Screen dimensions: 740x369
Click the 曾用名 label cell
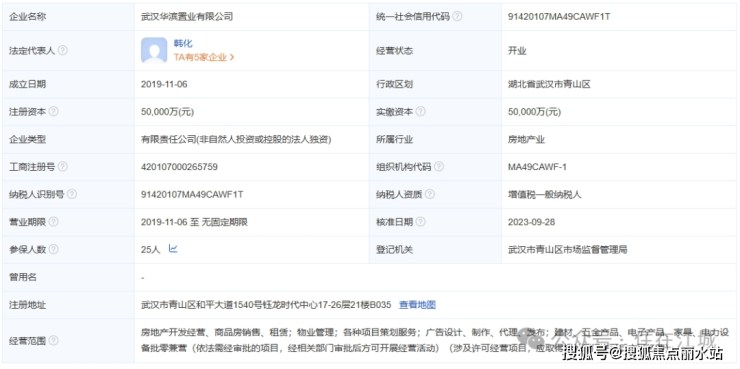[x=68, y=277]
